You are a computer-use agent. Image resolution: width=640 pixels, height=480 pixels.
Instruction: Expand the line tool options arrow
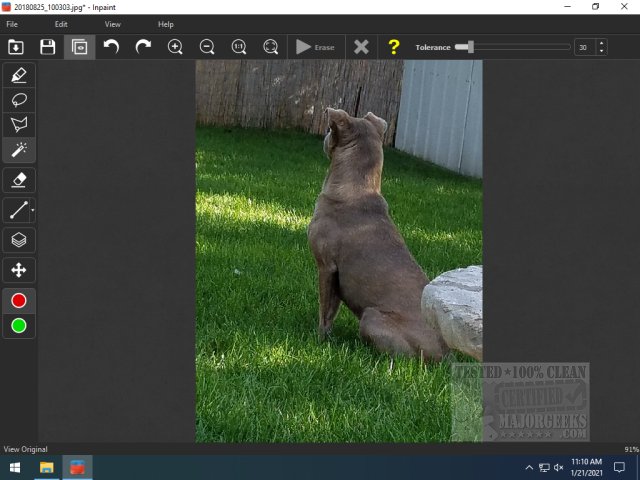pos(33,211)
